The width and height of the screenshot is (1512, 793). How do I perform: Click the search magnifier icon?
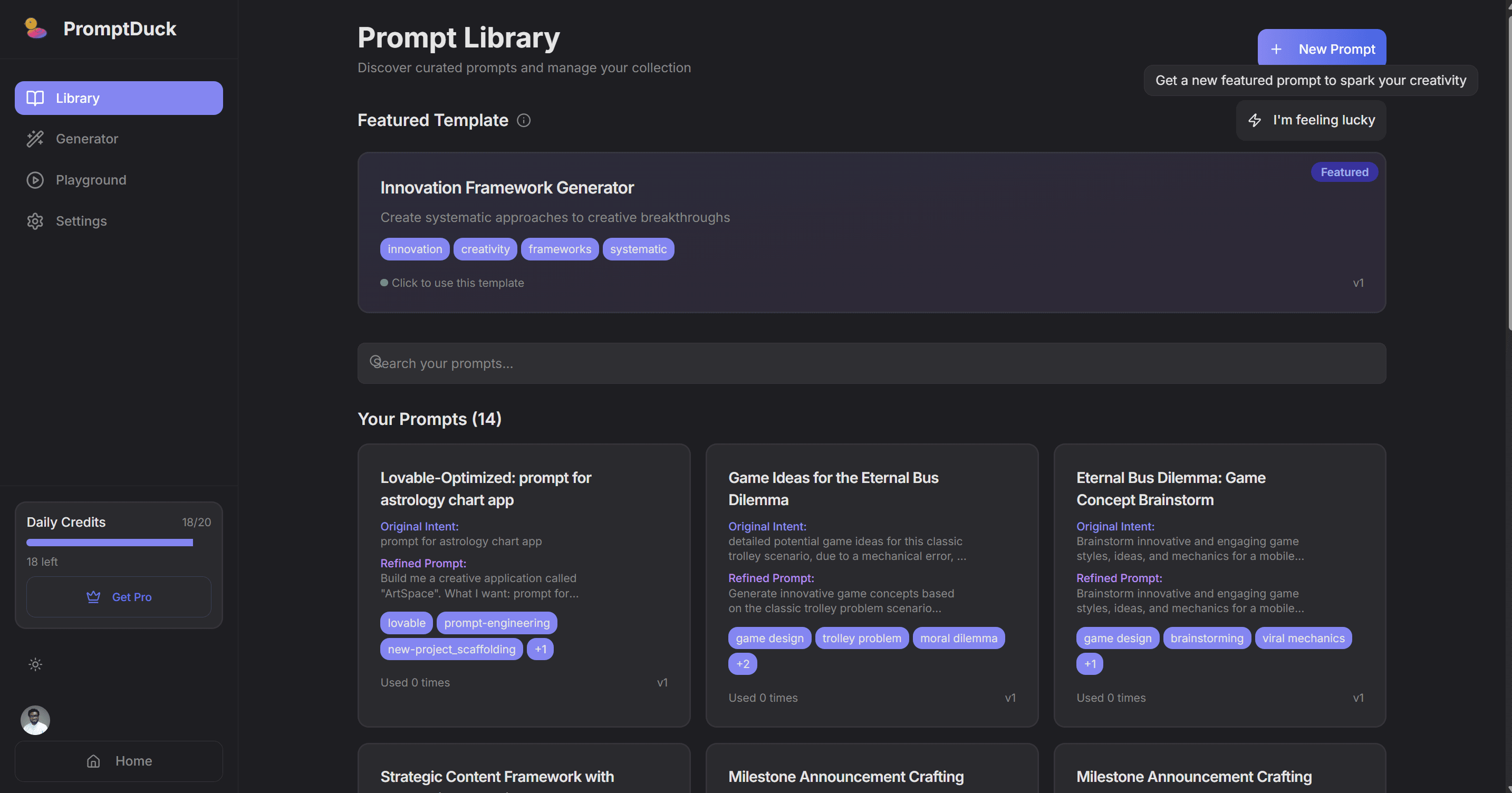(x=375, y=362)
